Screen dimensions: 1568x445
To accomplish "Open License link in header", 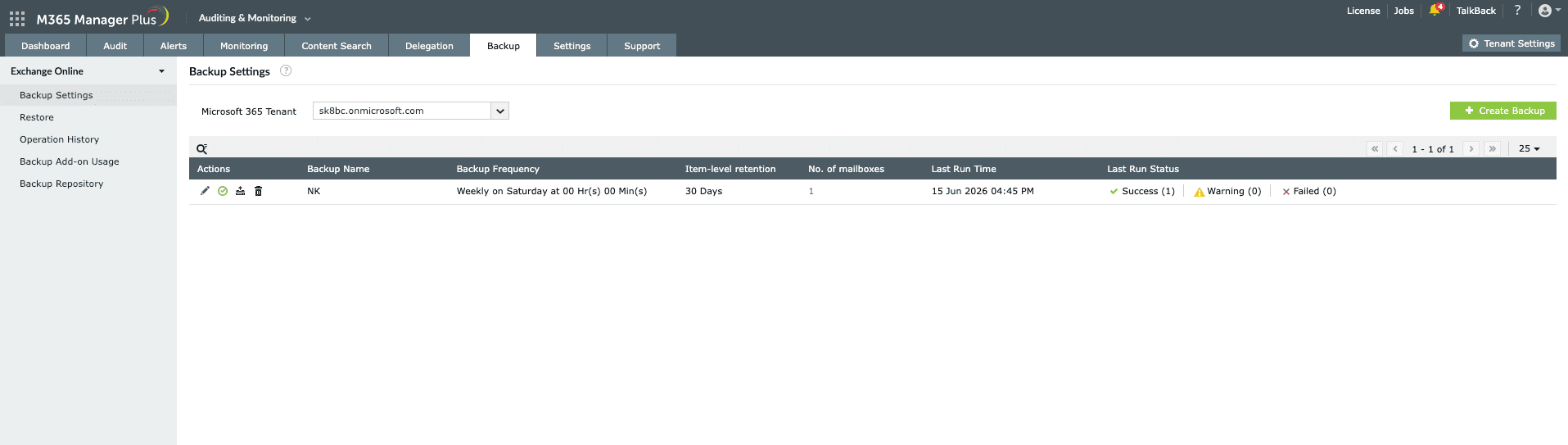I will coord(1363,11).
